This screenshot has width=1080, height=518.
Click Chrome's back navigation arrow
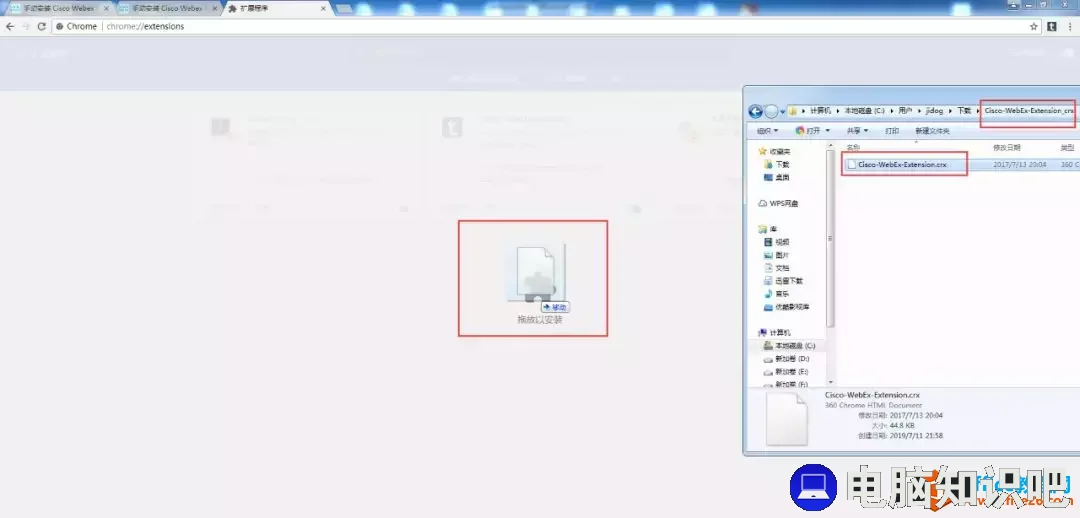(10, 26)
